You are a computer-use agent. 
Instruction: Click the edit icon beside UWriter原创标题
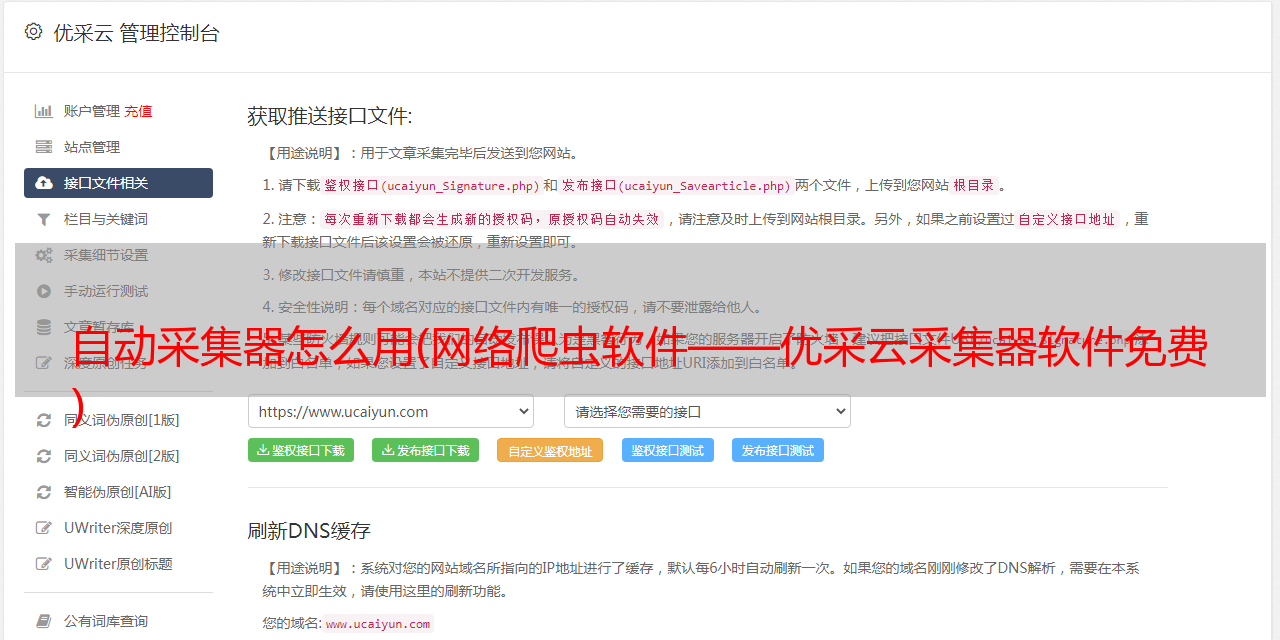tap(44, 564)
